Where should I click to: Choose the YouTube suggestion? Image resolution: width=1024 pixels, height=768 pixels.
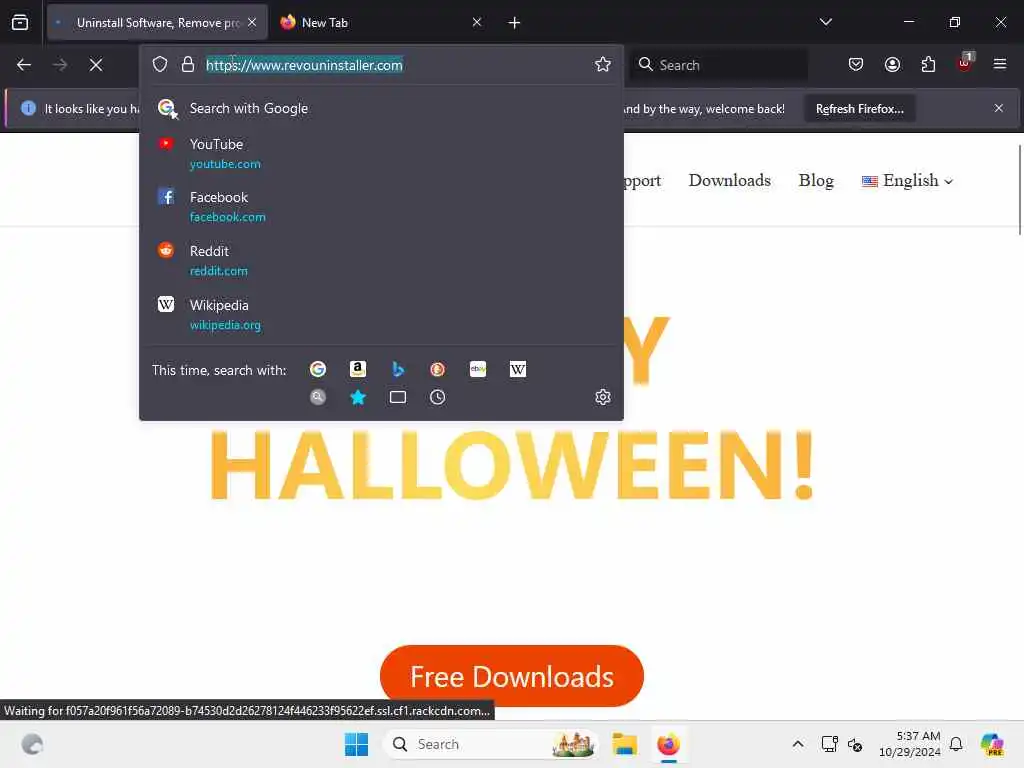click(381, 153)
